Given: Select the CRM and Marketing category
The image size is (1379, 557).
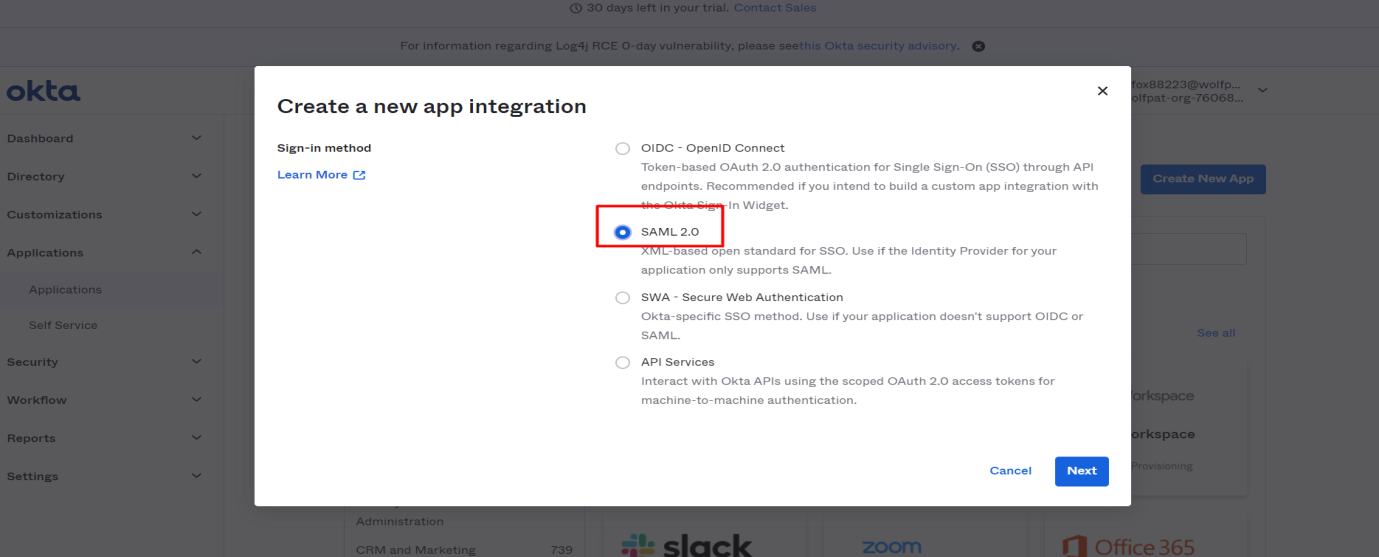Looking at the screenshot, I should [x=416, y=550].
